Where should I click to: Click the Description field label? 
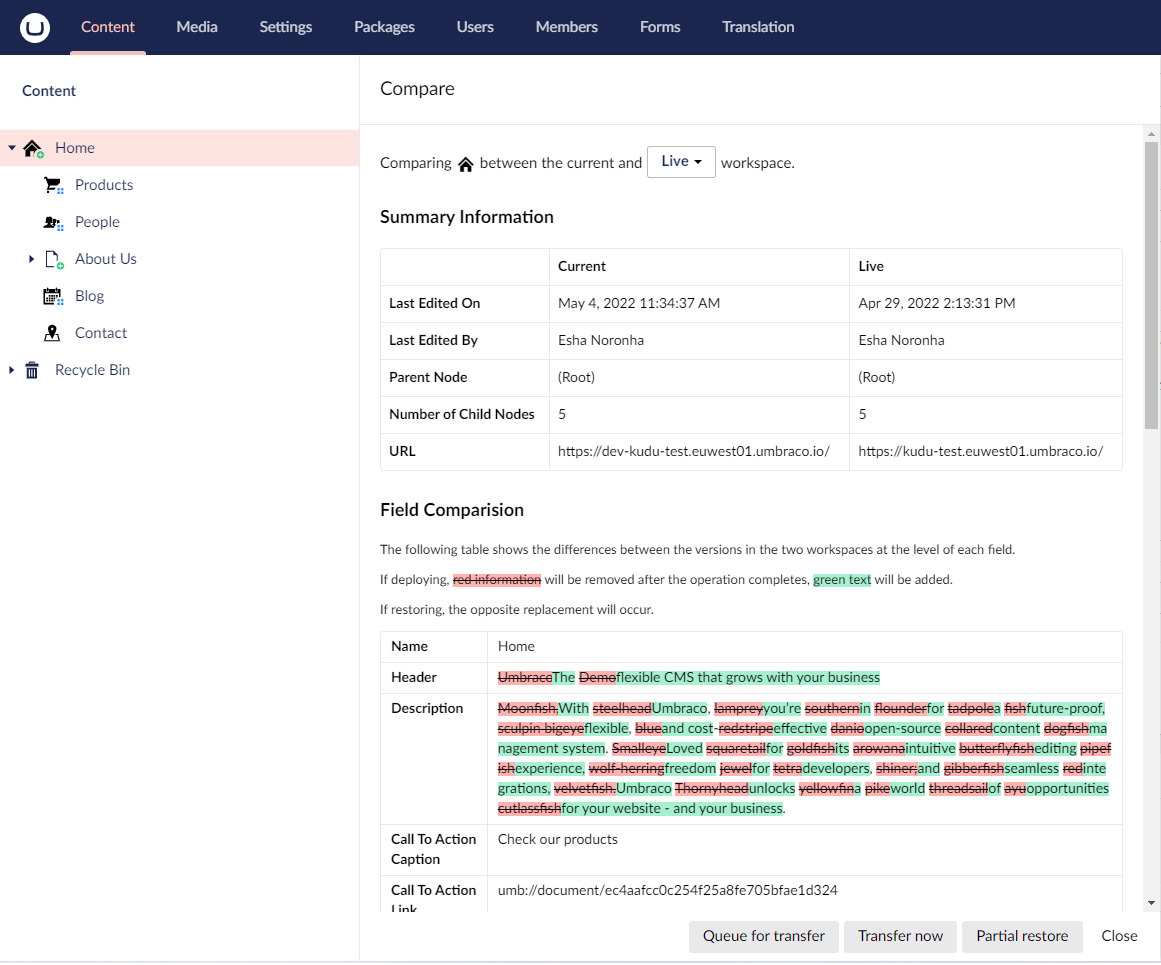(x=427, y=709)
